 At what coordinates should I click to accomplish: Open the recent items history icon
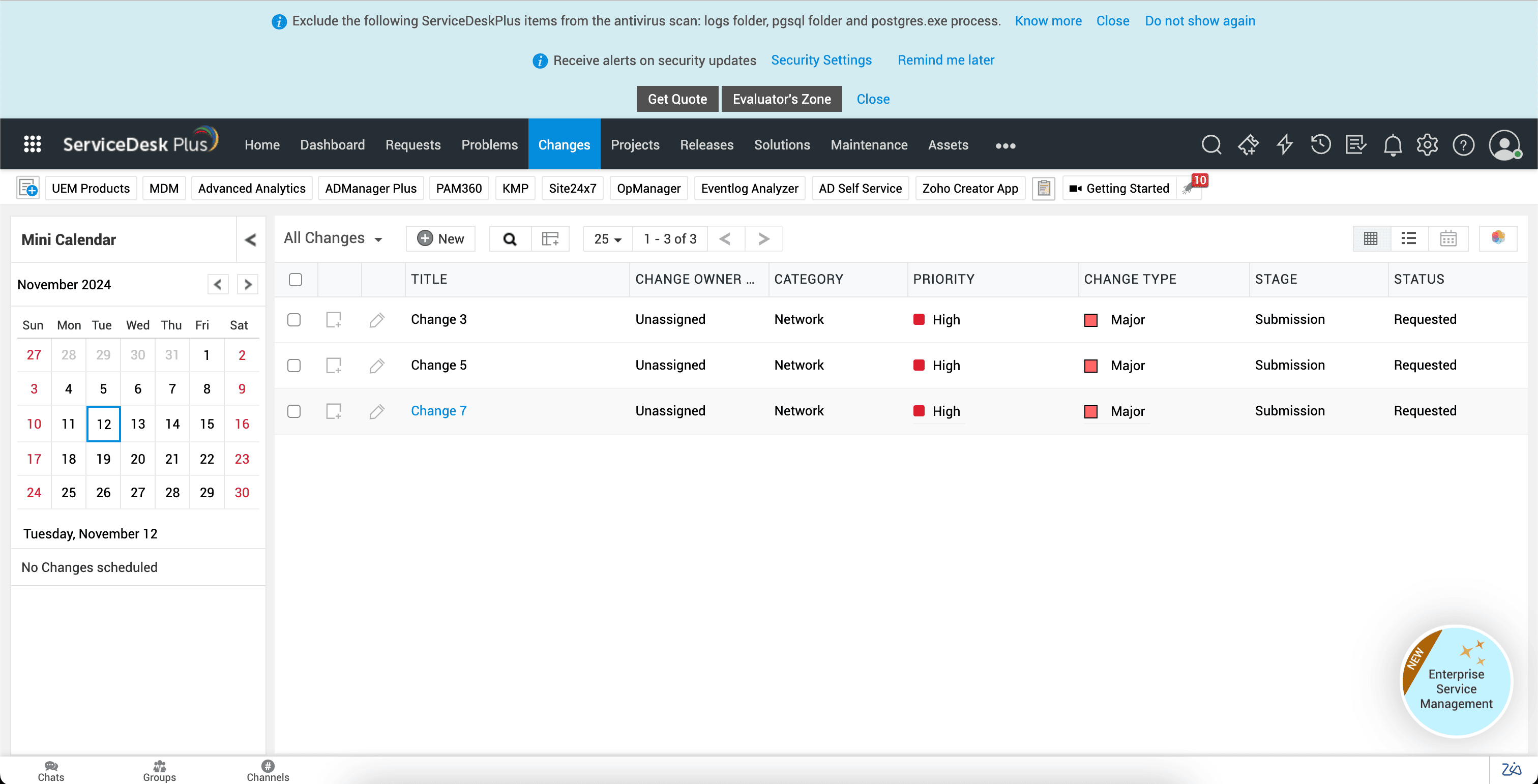[x=1320, y=145]
